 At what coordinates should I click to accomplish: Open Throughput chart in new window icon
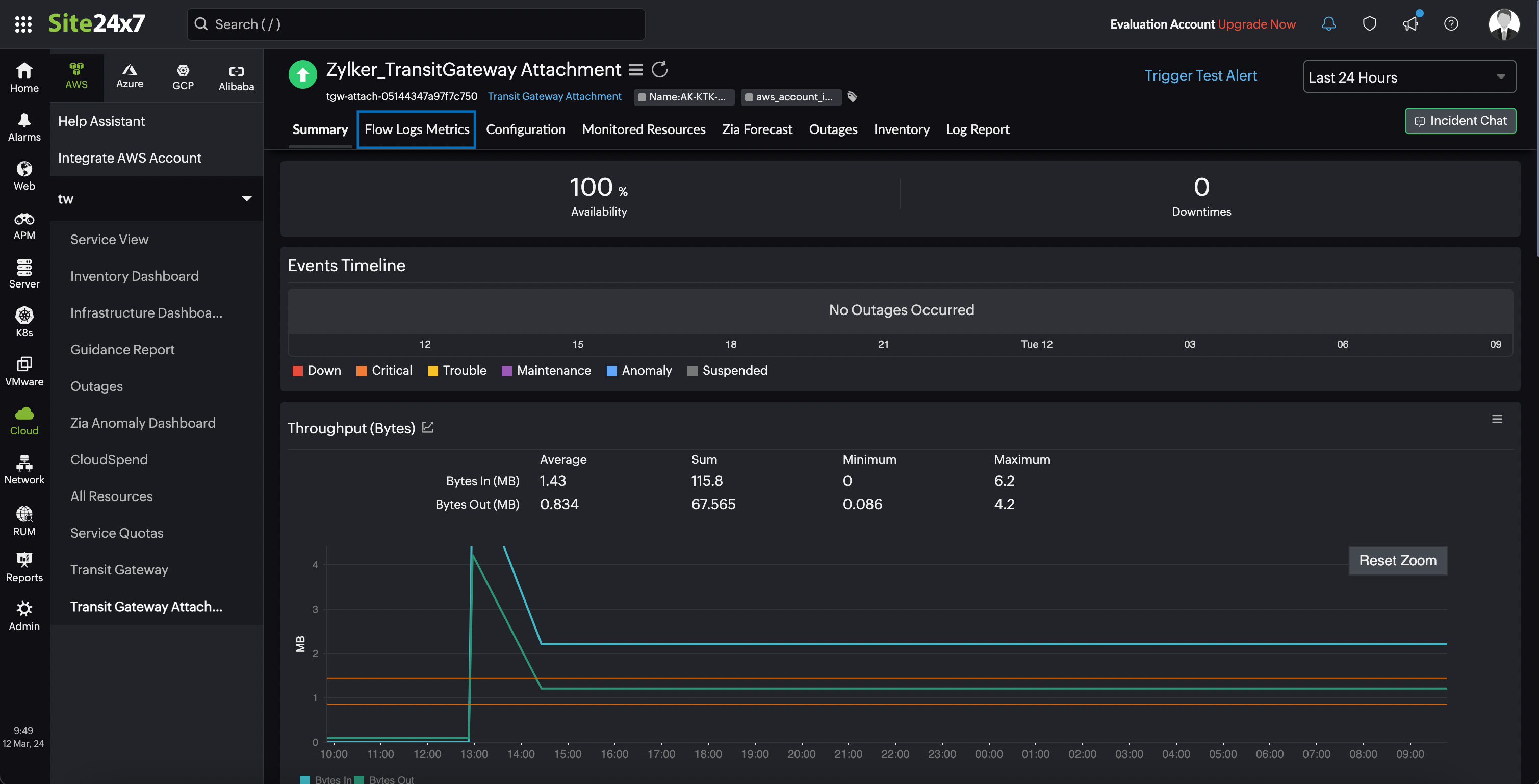click(x=428, y=428)
